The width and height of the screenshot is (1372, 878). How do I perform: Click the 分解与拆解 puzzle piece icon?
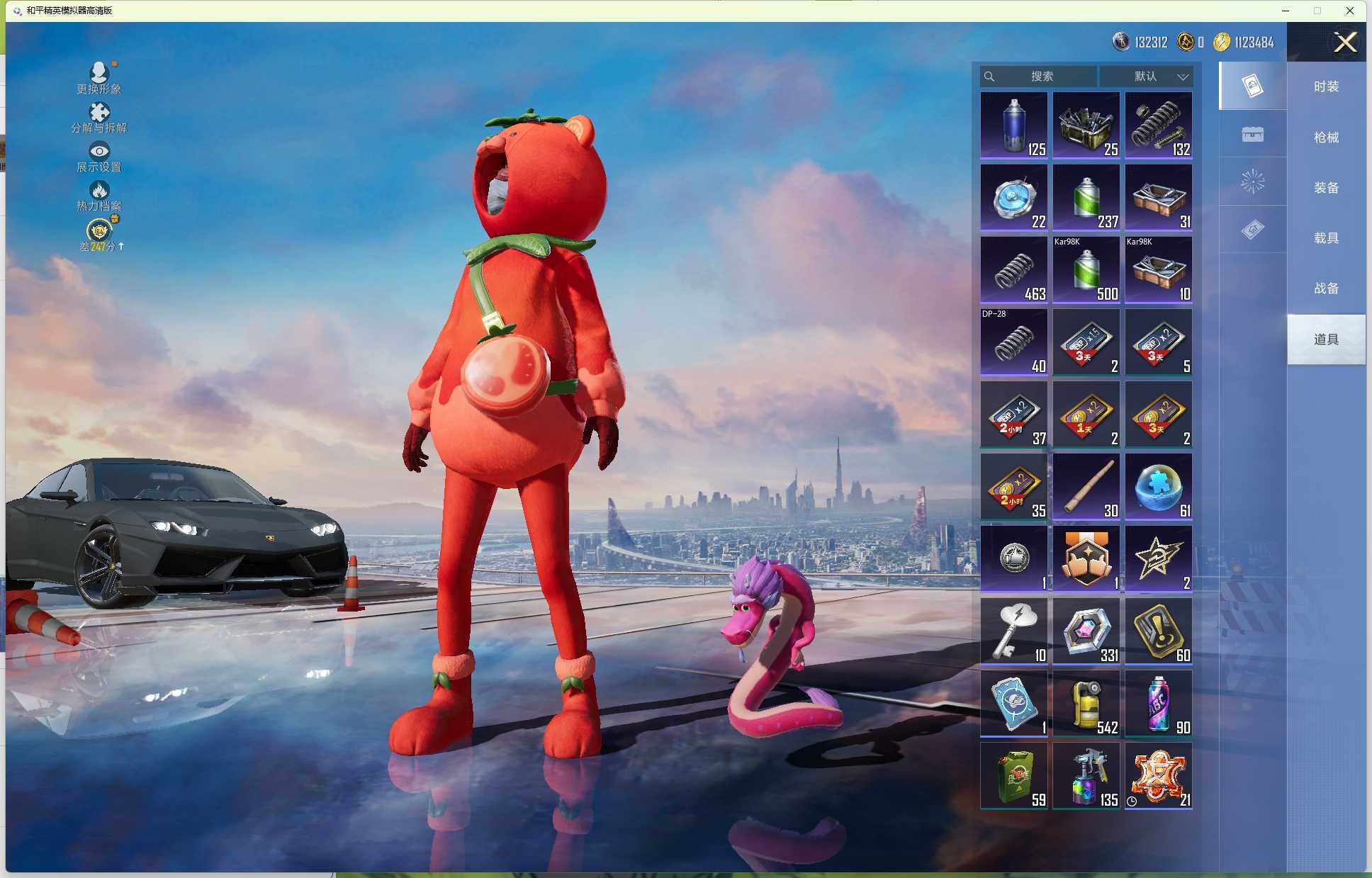(x=99, y=112)
